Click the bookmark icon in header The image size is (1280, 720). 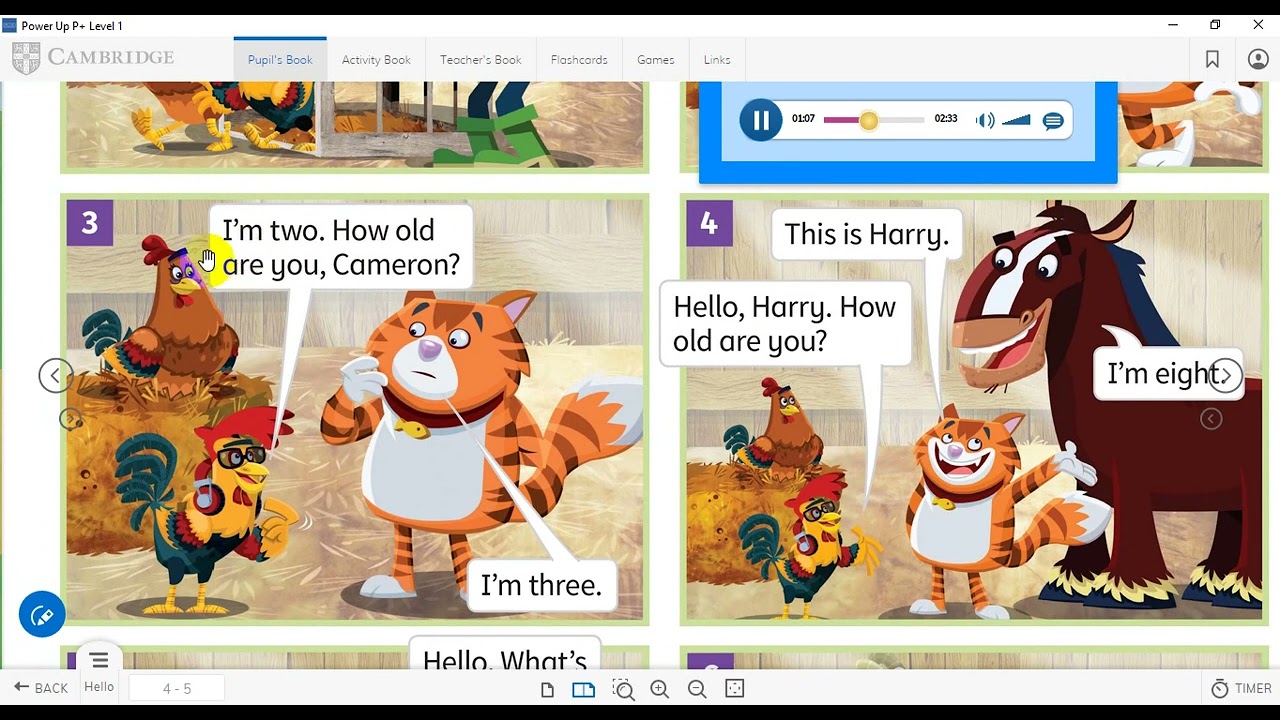tap(1212, 60)
